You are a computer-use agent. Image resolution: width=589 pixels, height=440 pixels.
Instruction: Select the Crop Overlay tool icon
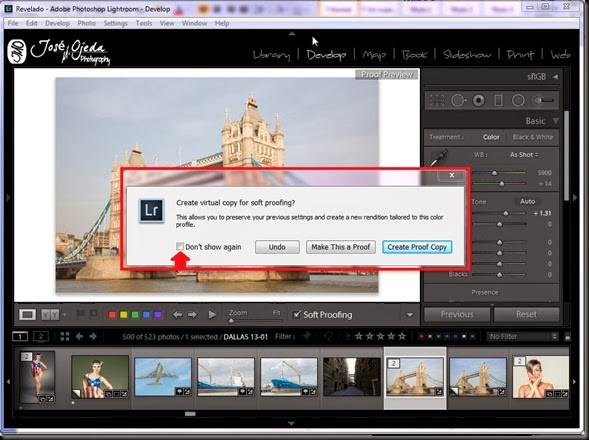pos(437,101)
